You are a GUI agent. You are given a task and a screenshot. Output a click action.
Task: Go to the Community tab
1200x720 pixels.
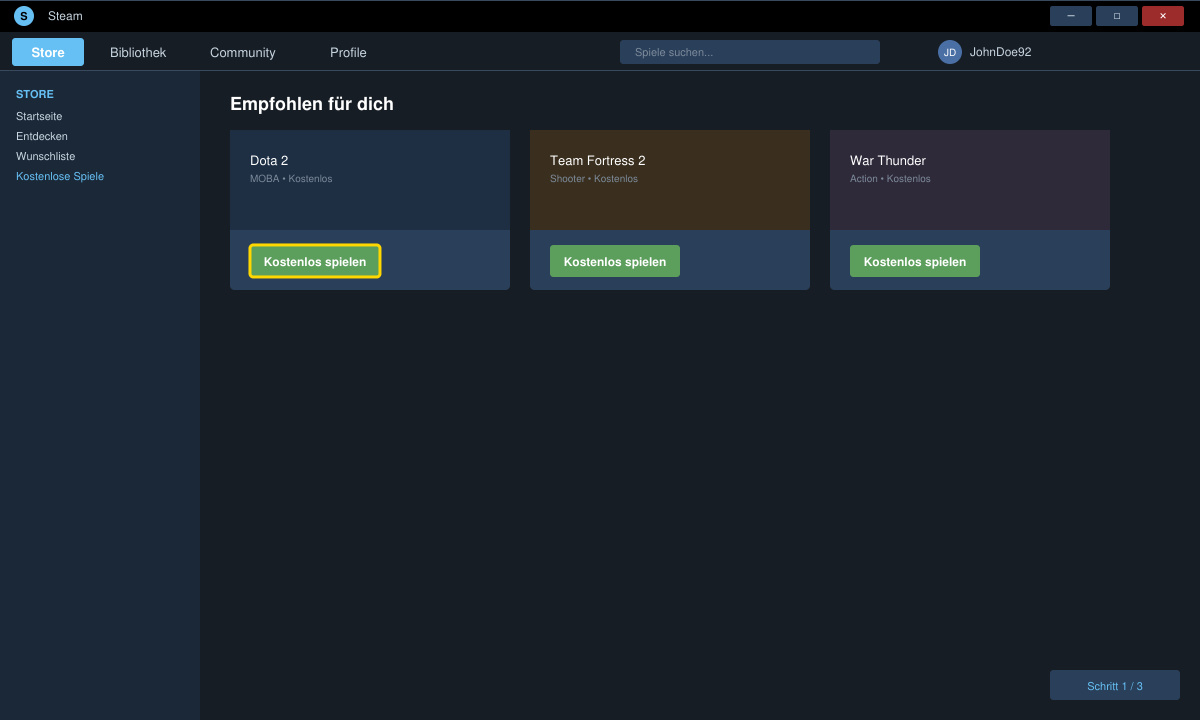click(243, 52)
